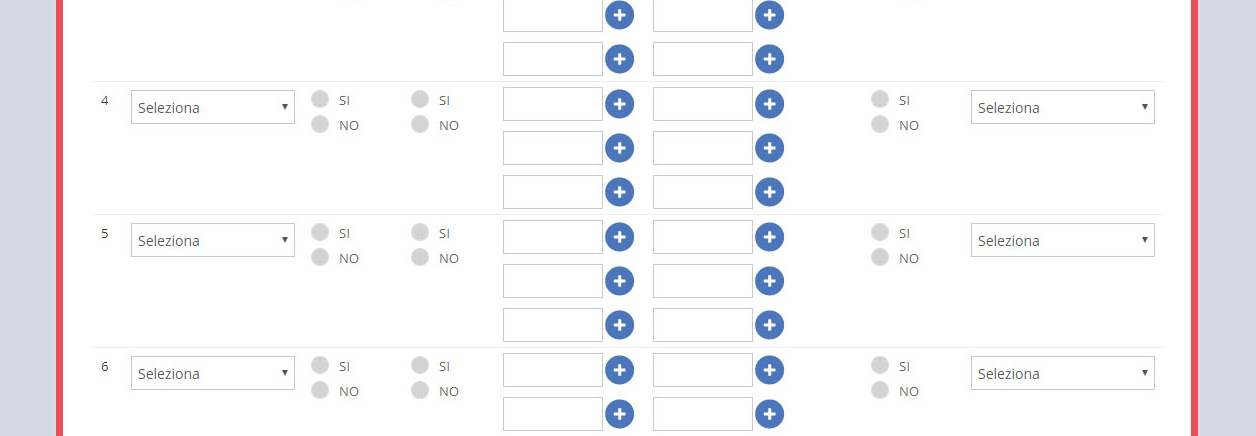Hit the plus beside row 5's first right input
Screen dimensions: 1256x436
(x=769, y=237)
